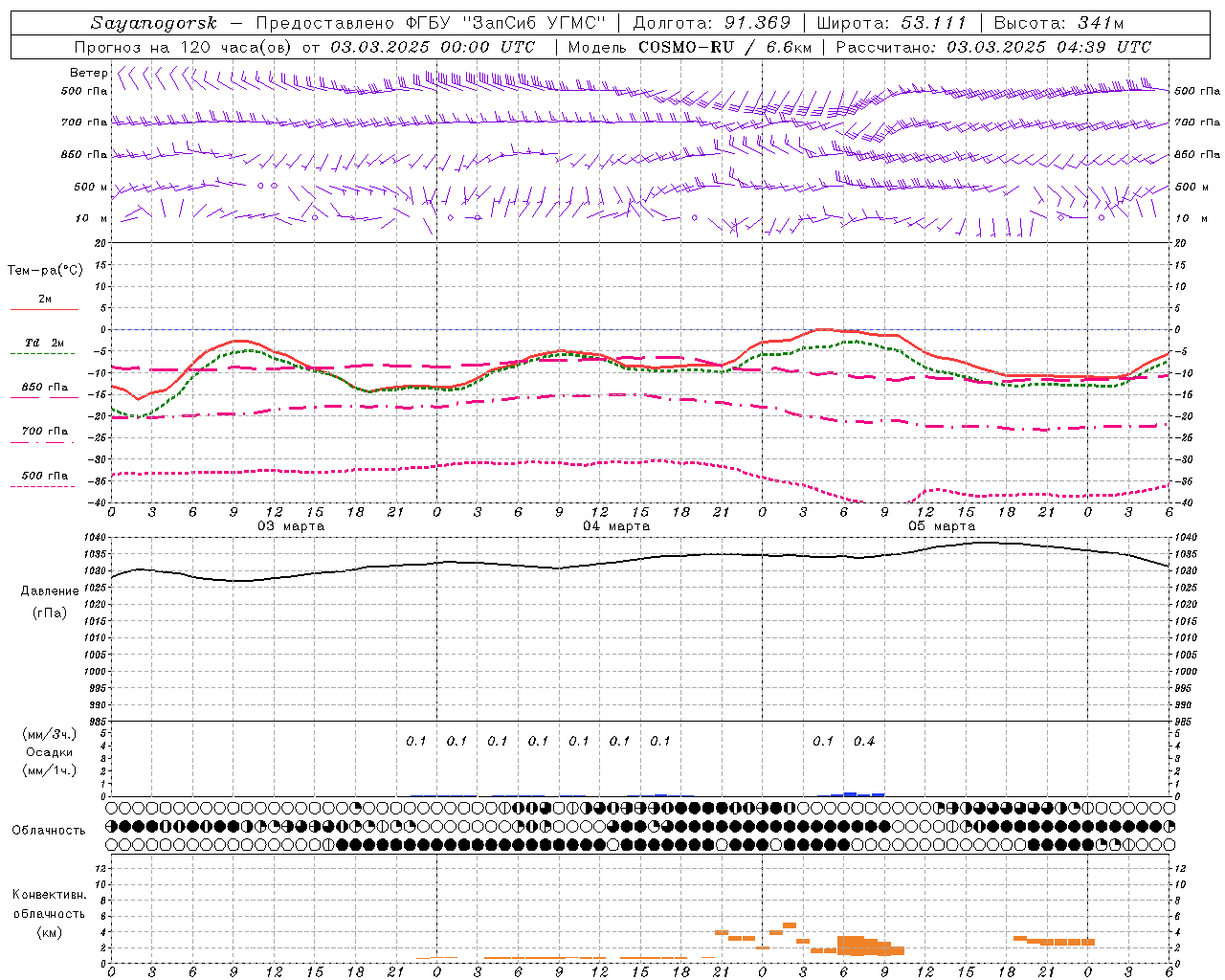Image resolution: width=1225 pixels, height=980 pixels.
Task: Click the (мм/1ч.) precipitation unit label
Action: coord(49,770)
